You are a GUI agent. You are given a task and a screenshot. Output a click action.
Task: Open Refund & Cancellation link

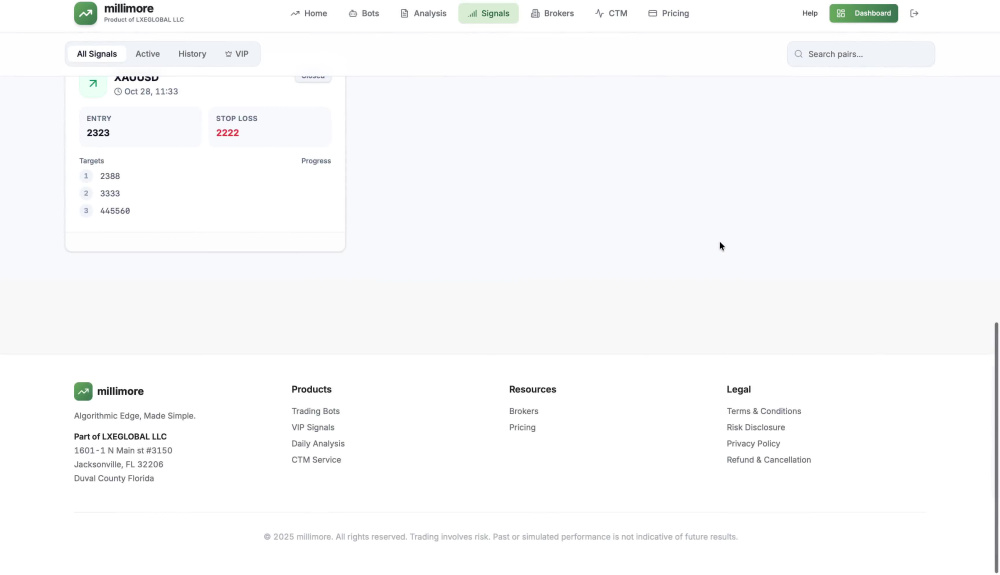coord(768,460)
